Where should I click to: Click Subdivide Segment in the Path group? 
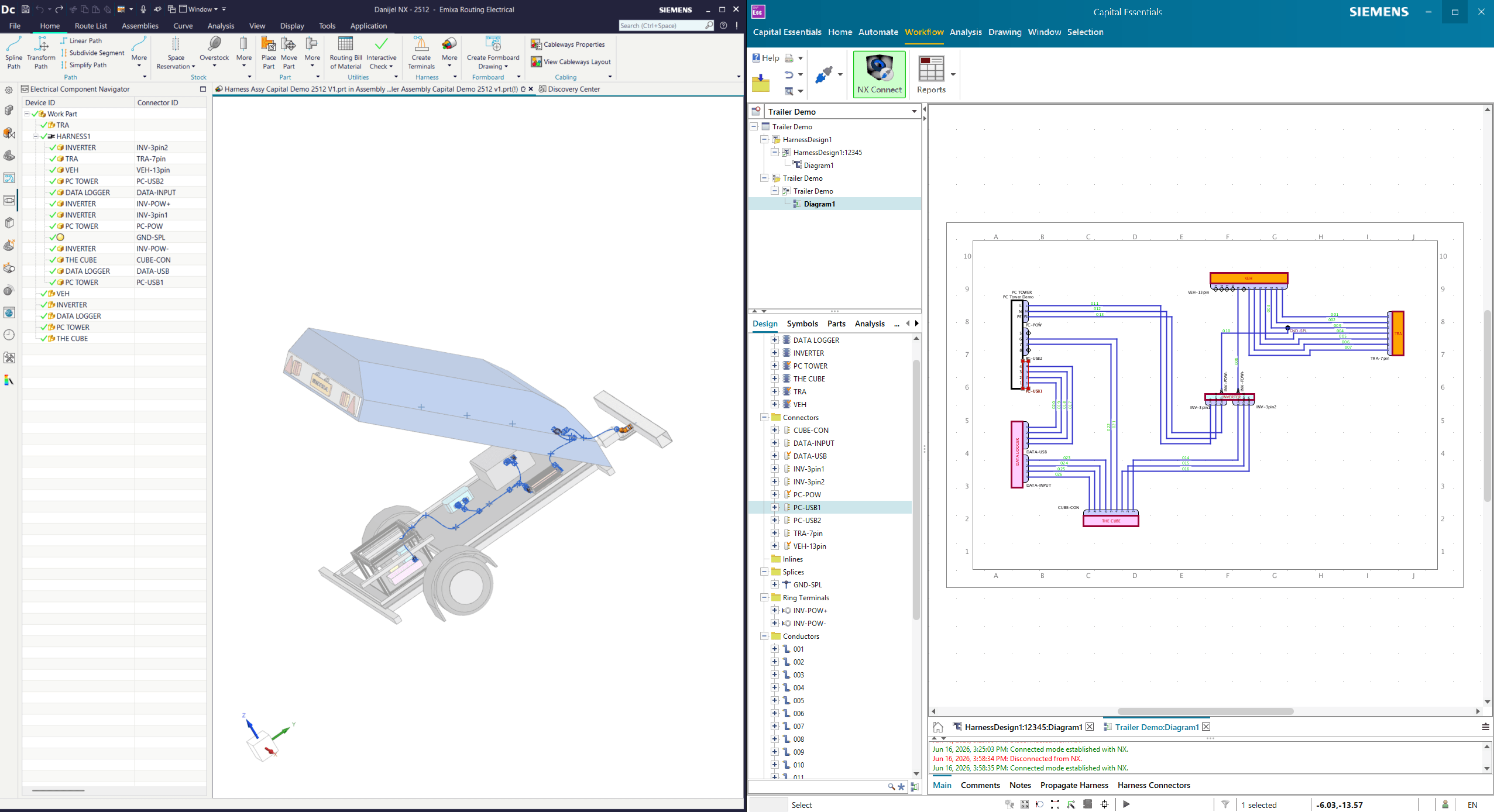click(92, 53)
